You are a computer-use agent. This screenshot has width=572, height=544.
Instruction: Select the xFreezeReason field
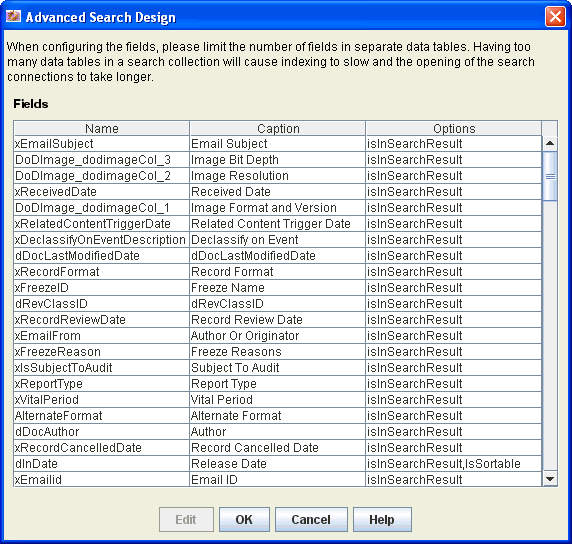pyautogui.click(x=102, y=352)
